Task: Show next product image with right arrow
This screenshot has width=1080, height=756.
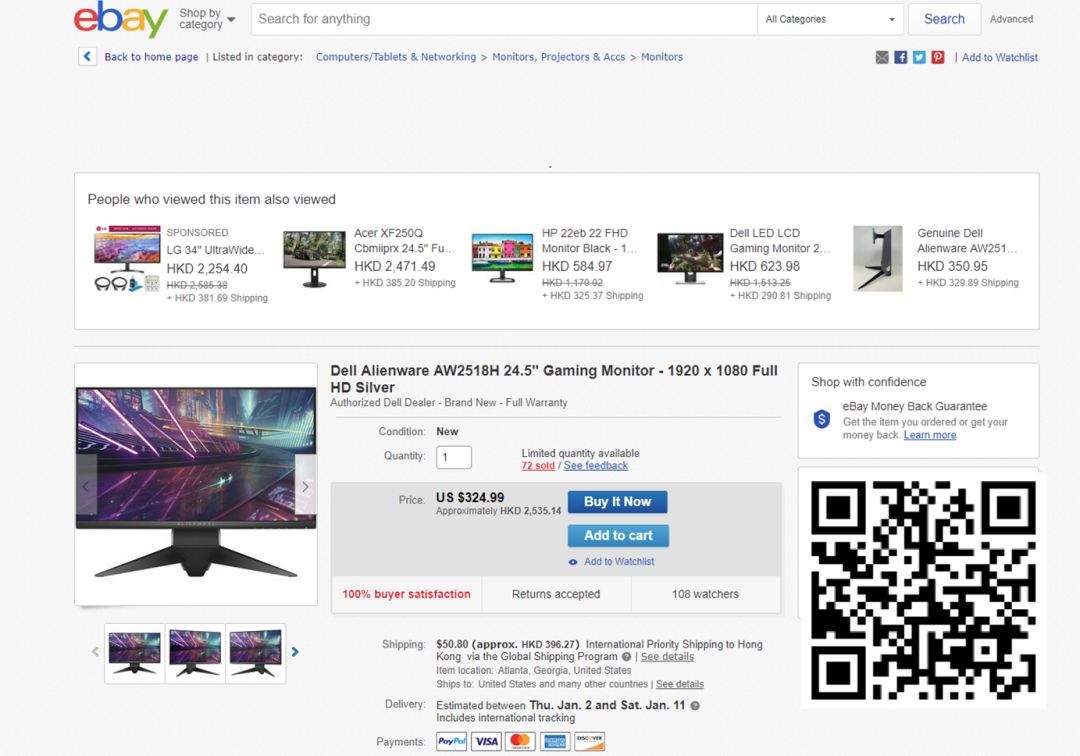Action: (305, 487)
